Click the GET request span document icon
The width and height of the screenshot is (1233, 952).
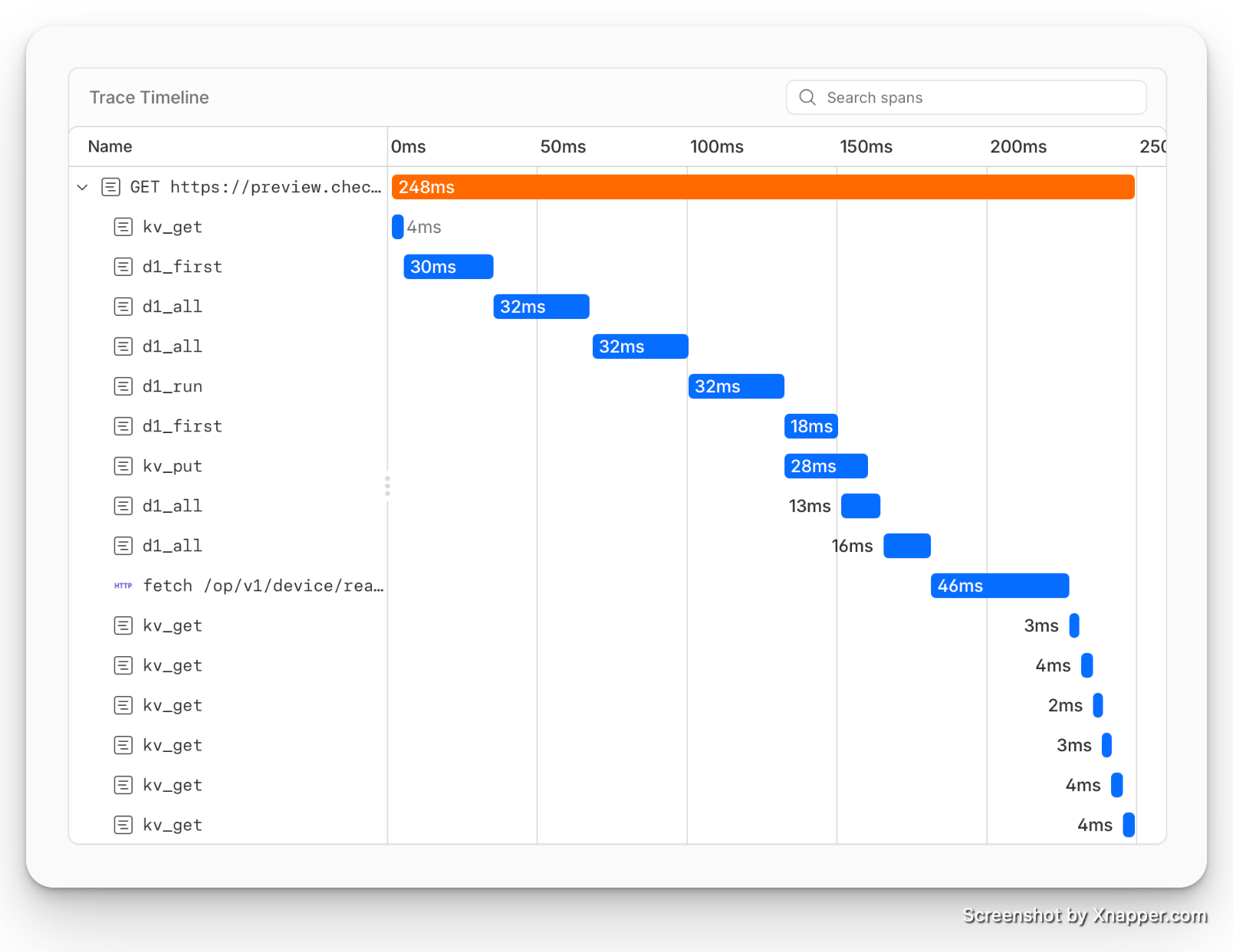tap(111, 187)
